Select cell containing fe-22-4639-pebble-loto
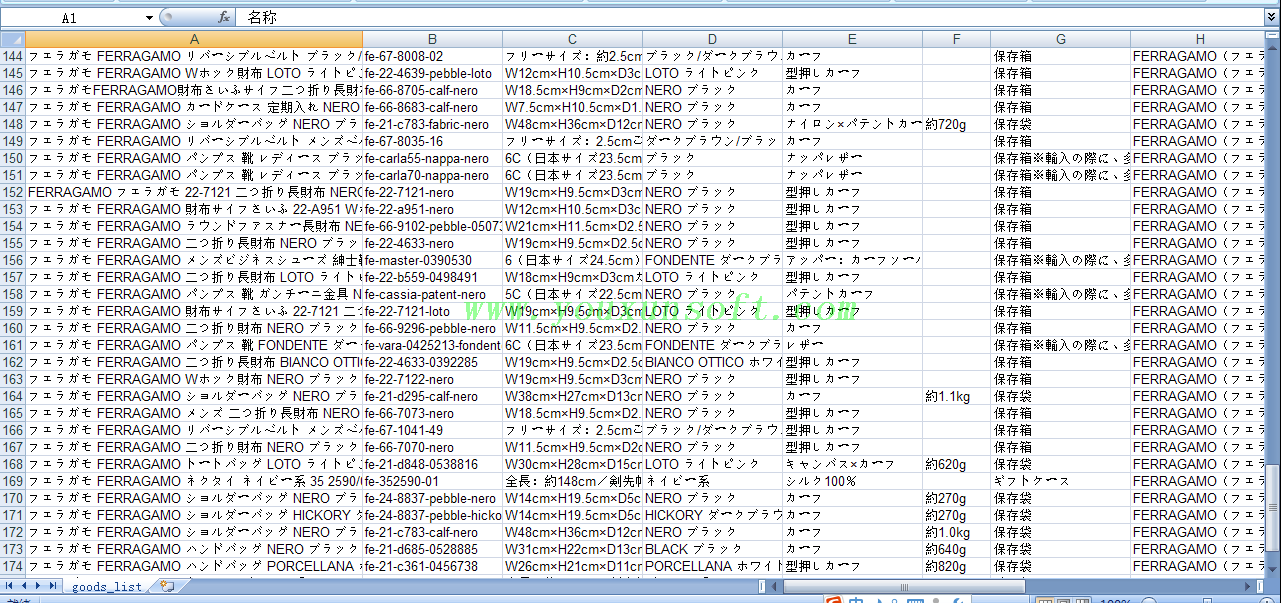This screenshot has height=603, width=1281. (x=432, y=73)
